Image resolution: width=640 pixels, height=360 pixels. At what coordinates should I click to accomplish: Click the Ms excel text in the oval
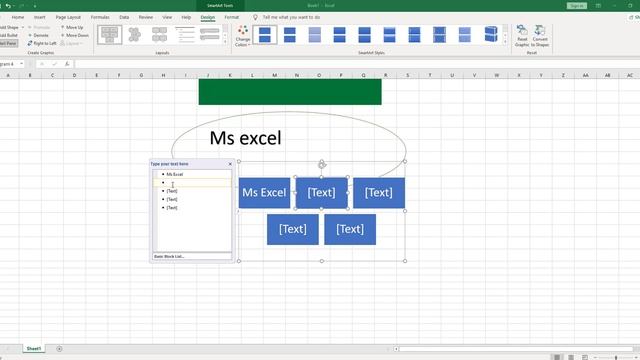coord(245,138)
